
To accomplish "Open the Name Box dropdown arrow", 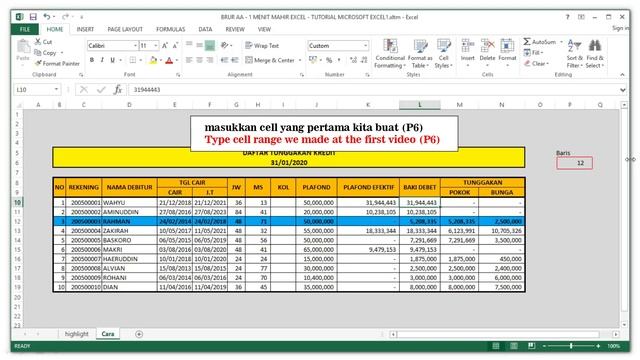I will [56, 89].
